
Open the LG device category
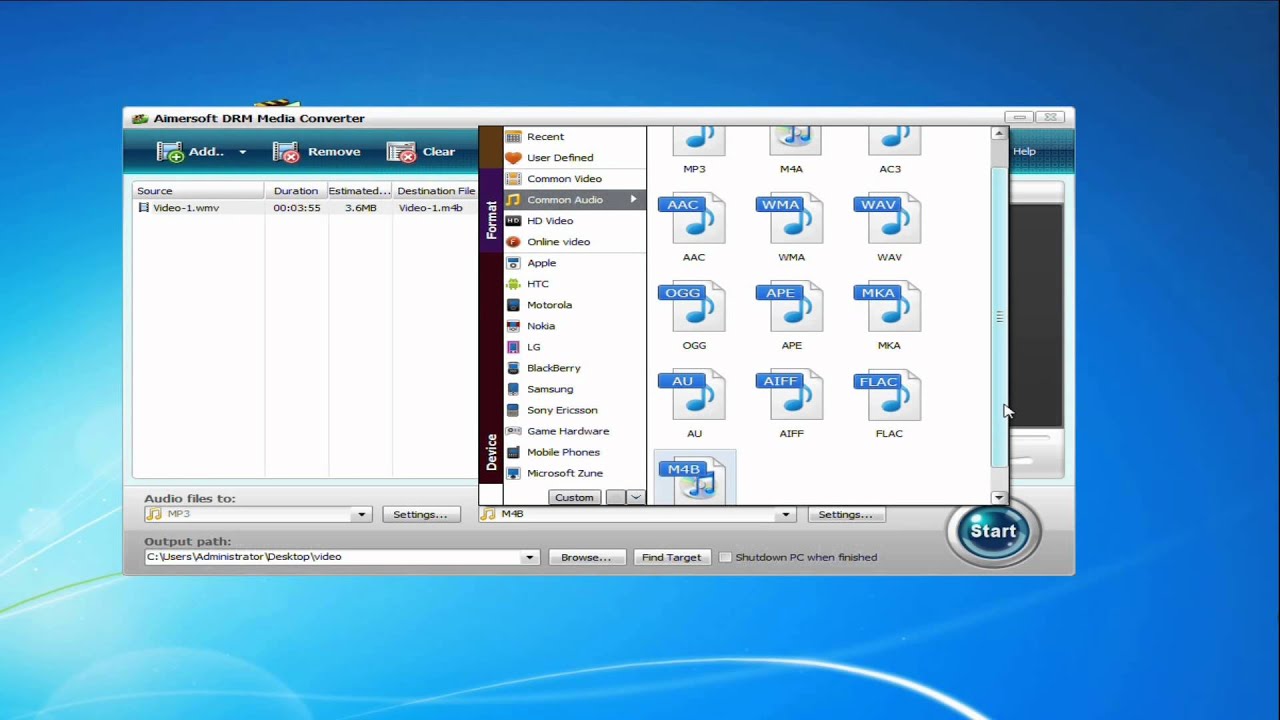pos(575,346)
